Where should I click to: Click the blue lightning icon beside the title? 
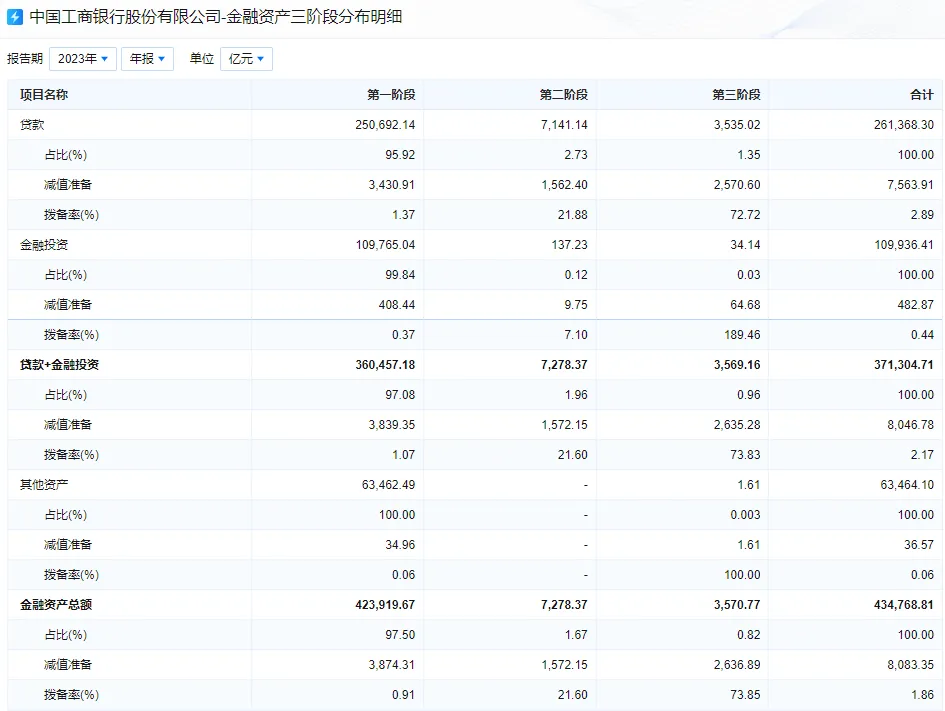(x=15, y=17)
